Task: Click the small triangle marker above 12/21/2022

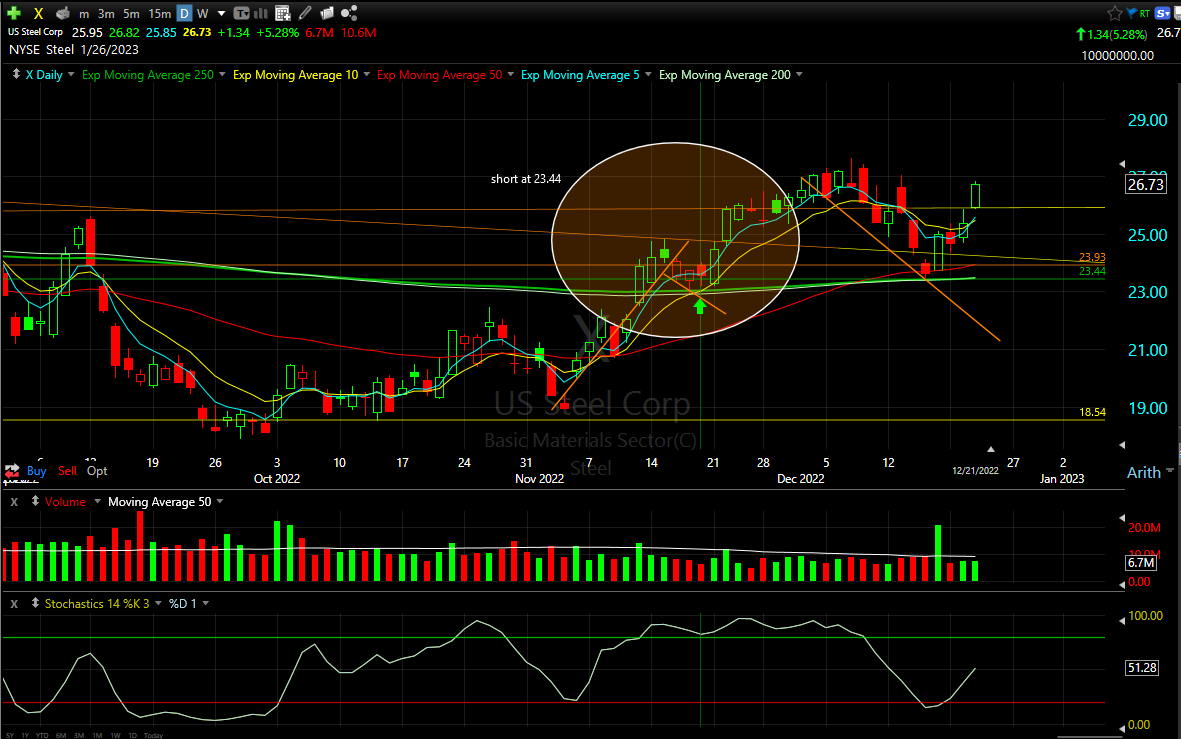Action: point(990,449)
